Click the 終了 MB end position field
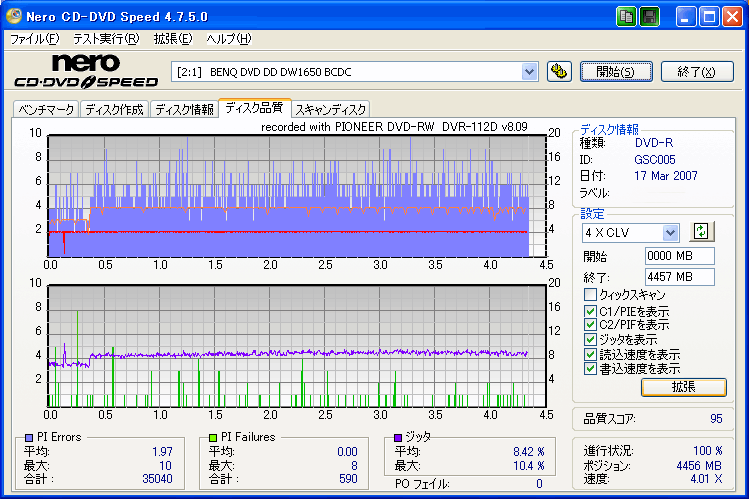This screenshot has width=749, height=499. [x=679, y=277]
